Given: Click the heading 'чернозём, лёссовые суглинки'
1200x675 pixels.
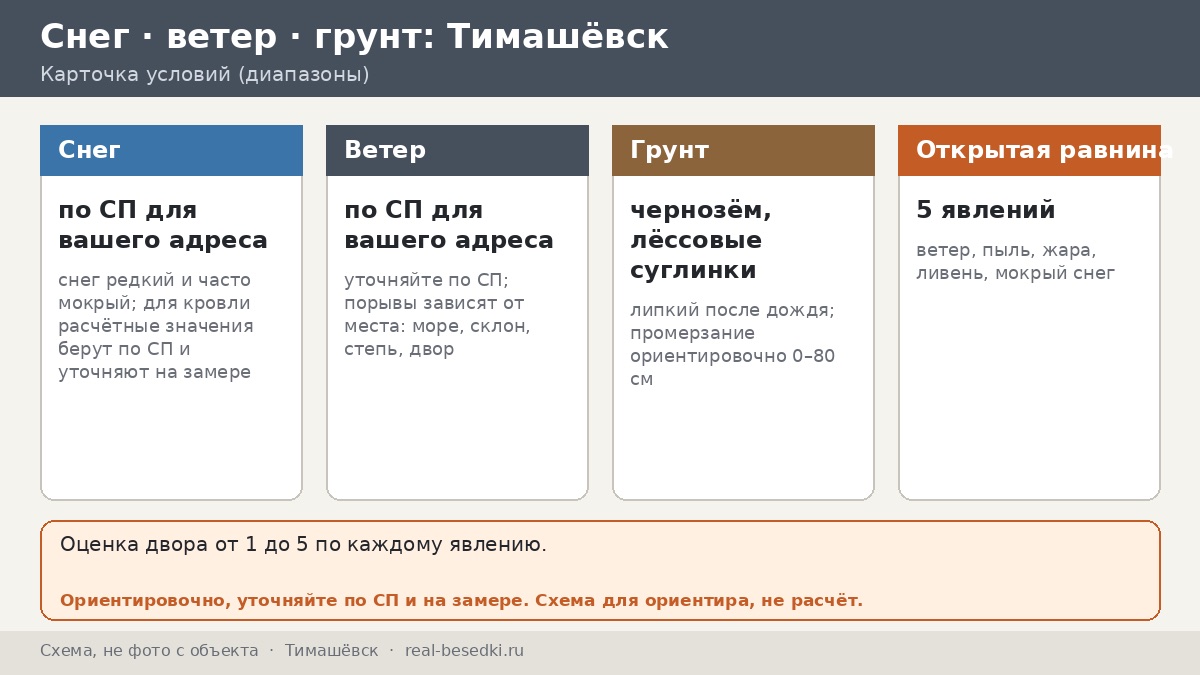Looking at the screenshot, I should 701,240.
